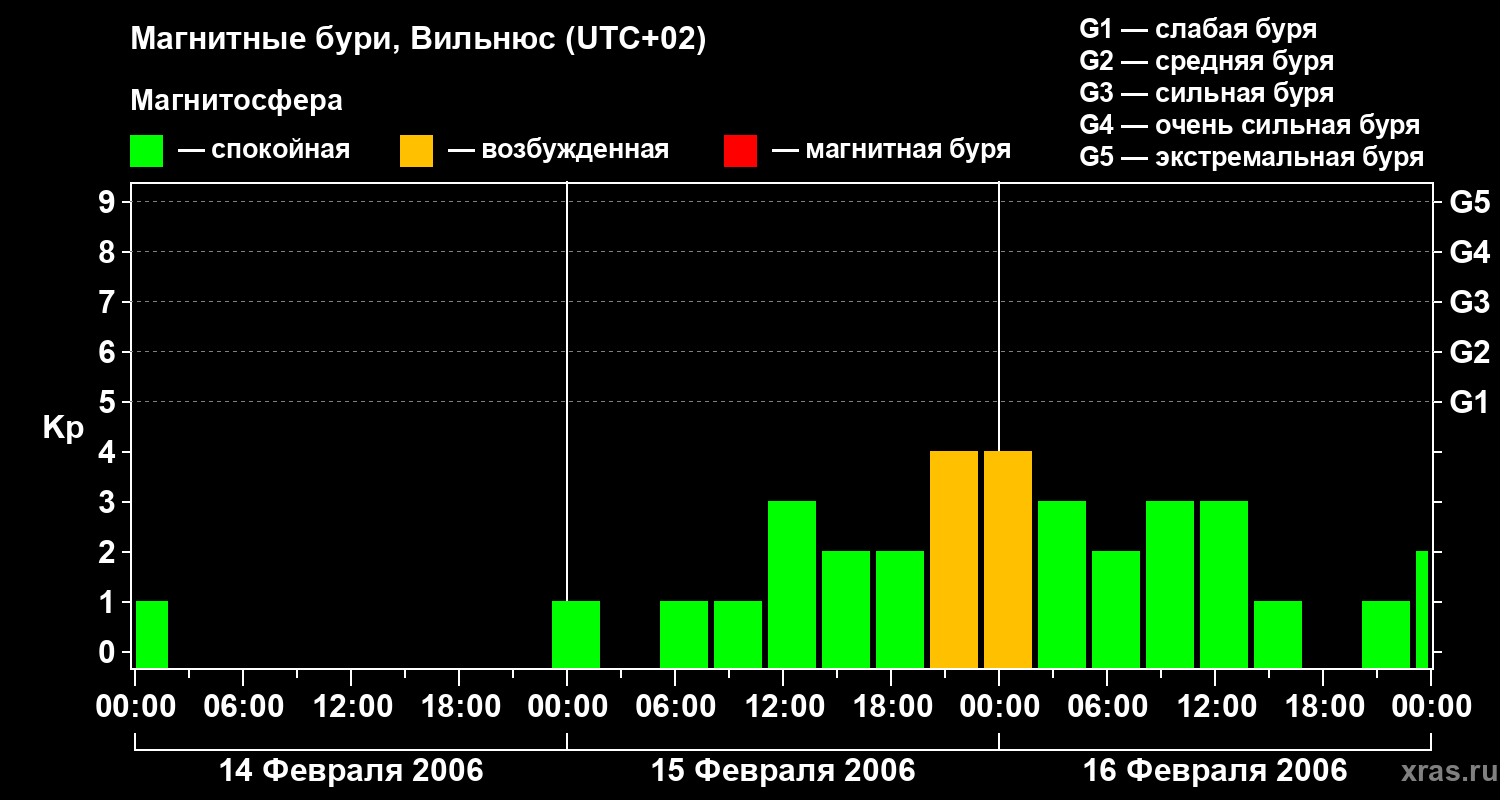Image resolution: width=1500 pixels, height=800 pixels.
Task: Select the Kp 1 bar at midnight starting 15 February
Action: (x=576, y=635)
